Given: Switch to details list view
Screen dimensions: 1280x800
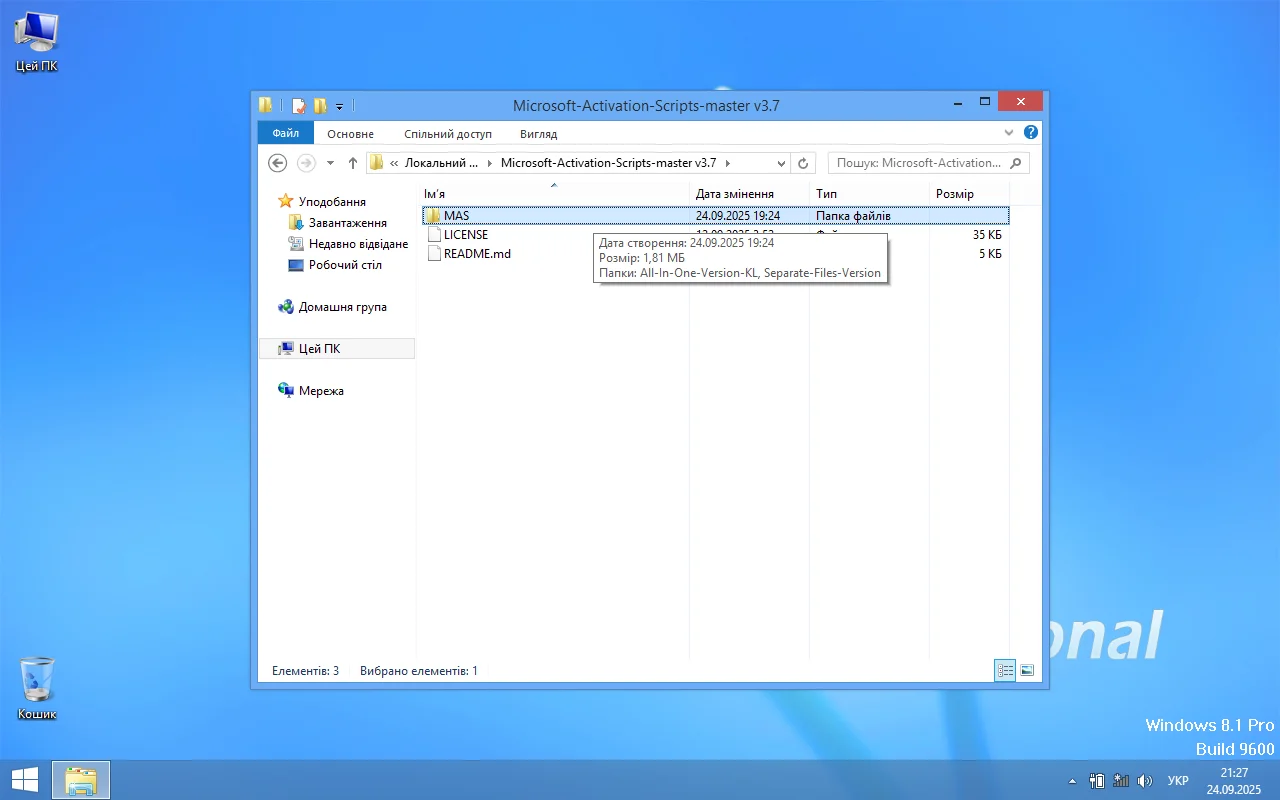Looking at the screenshot, I should coord(1005,670).
